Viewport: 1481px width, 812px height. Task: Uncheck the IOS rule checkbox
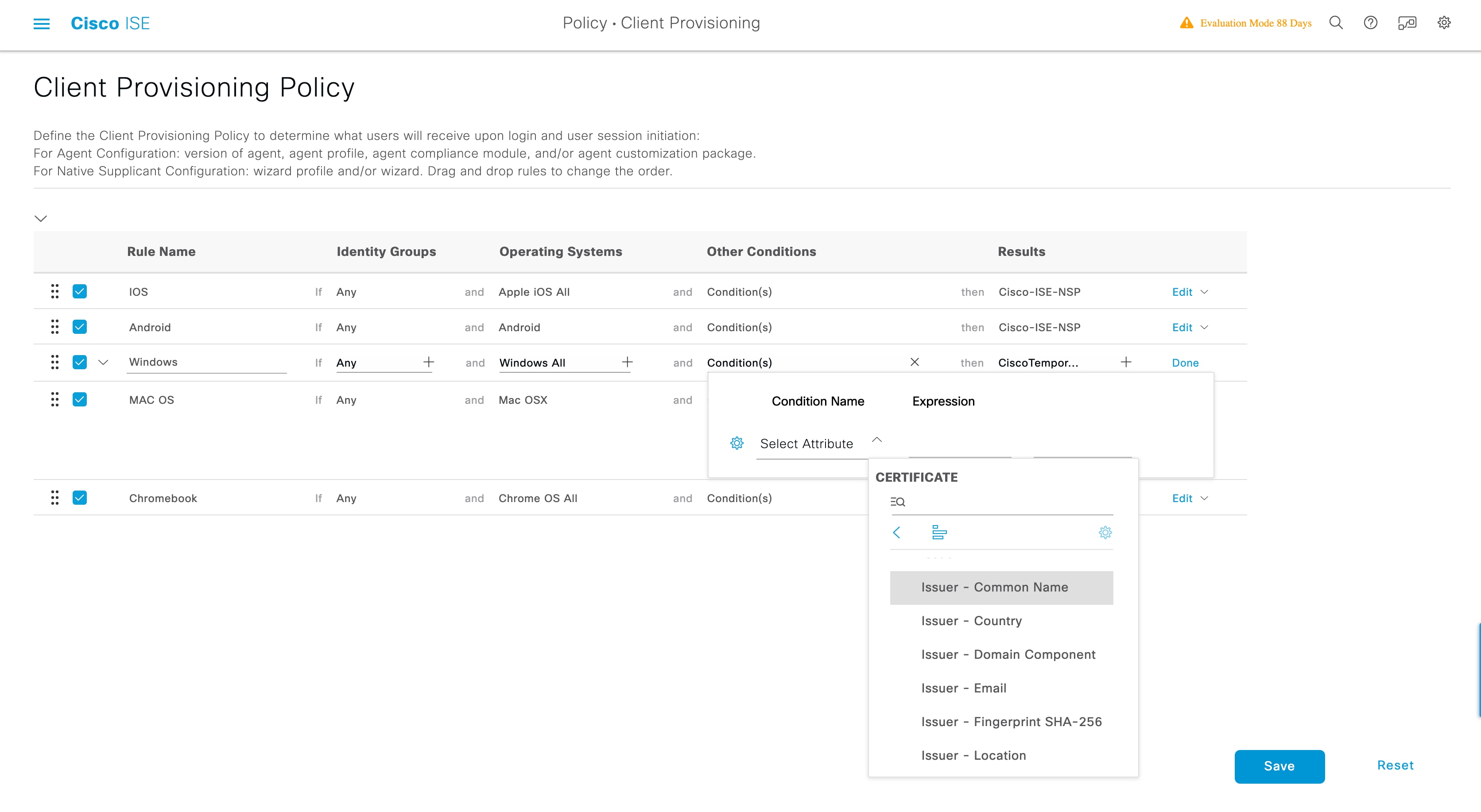point(80,291)
